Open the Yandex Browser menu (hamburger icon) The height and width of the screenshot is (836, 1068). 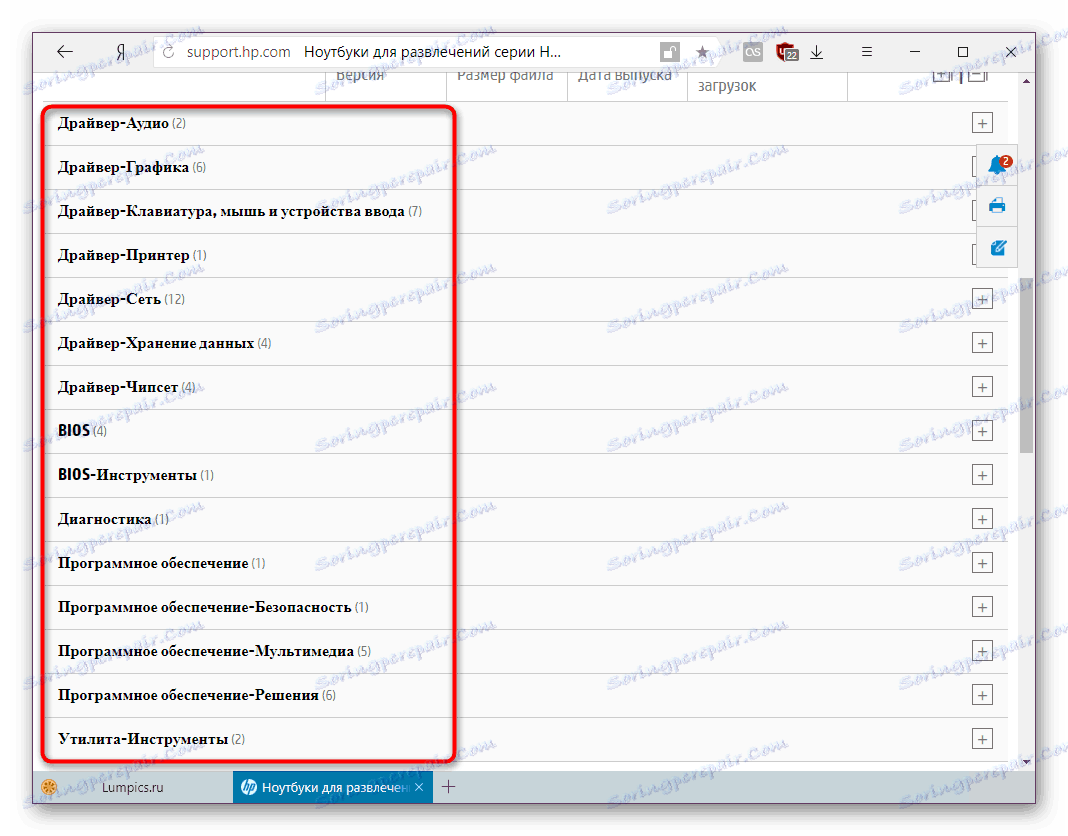pos(866,51)
